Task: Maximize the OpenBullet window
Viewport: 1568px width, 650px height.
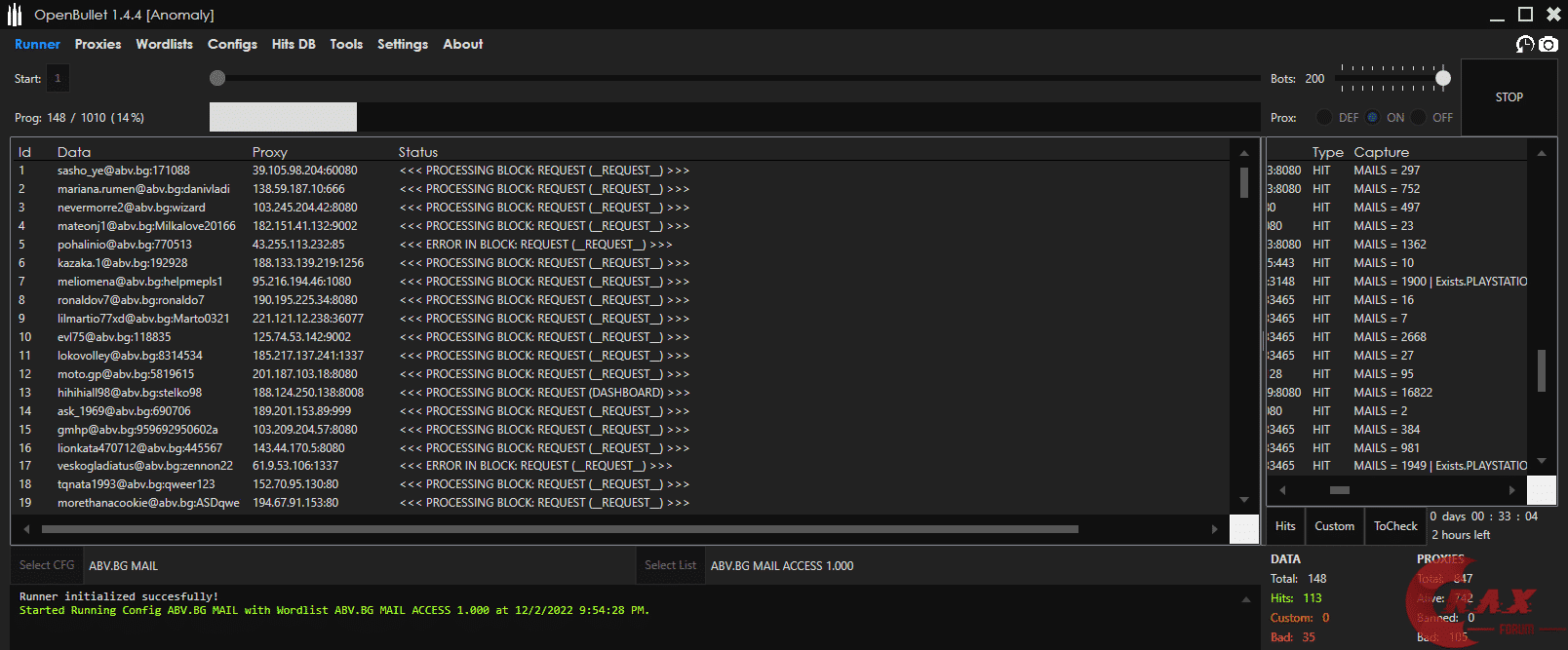Action: click(x=1526, y=14)
